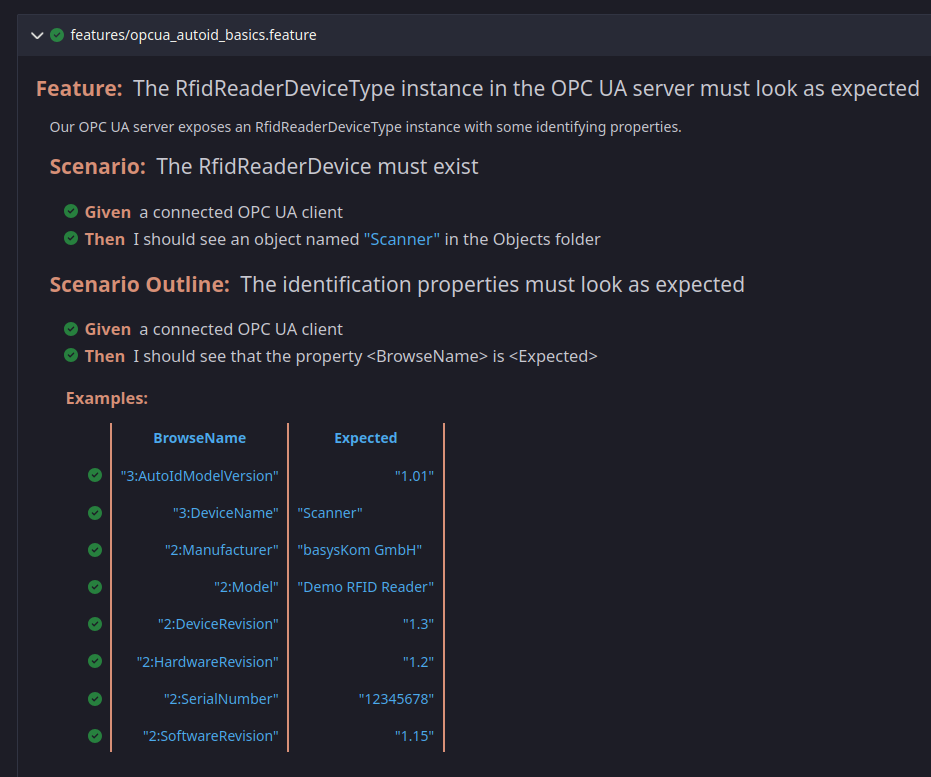Click the status icon for first 'Given a connected OPC UA client'
This screenshot has width=931, height=777.
click(x=71, y=211)
